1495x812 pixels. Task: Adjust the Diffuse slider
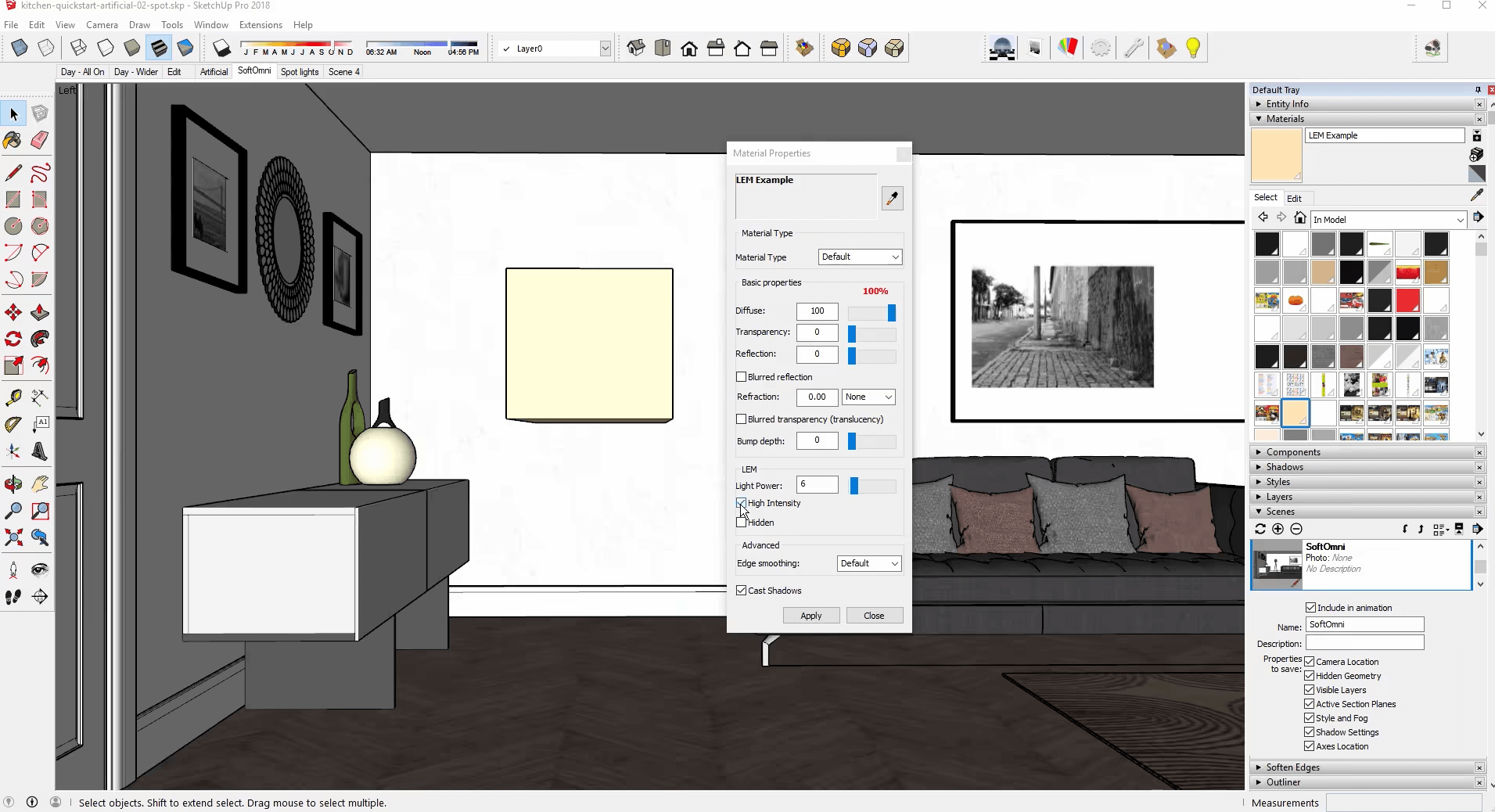891,313
